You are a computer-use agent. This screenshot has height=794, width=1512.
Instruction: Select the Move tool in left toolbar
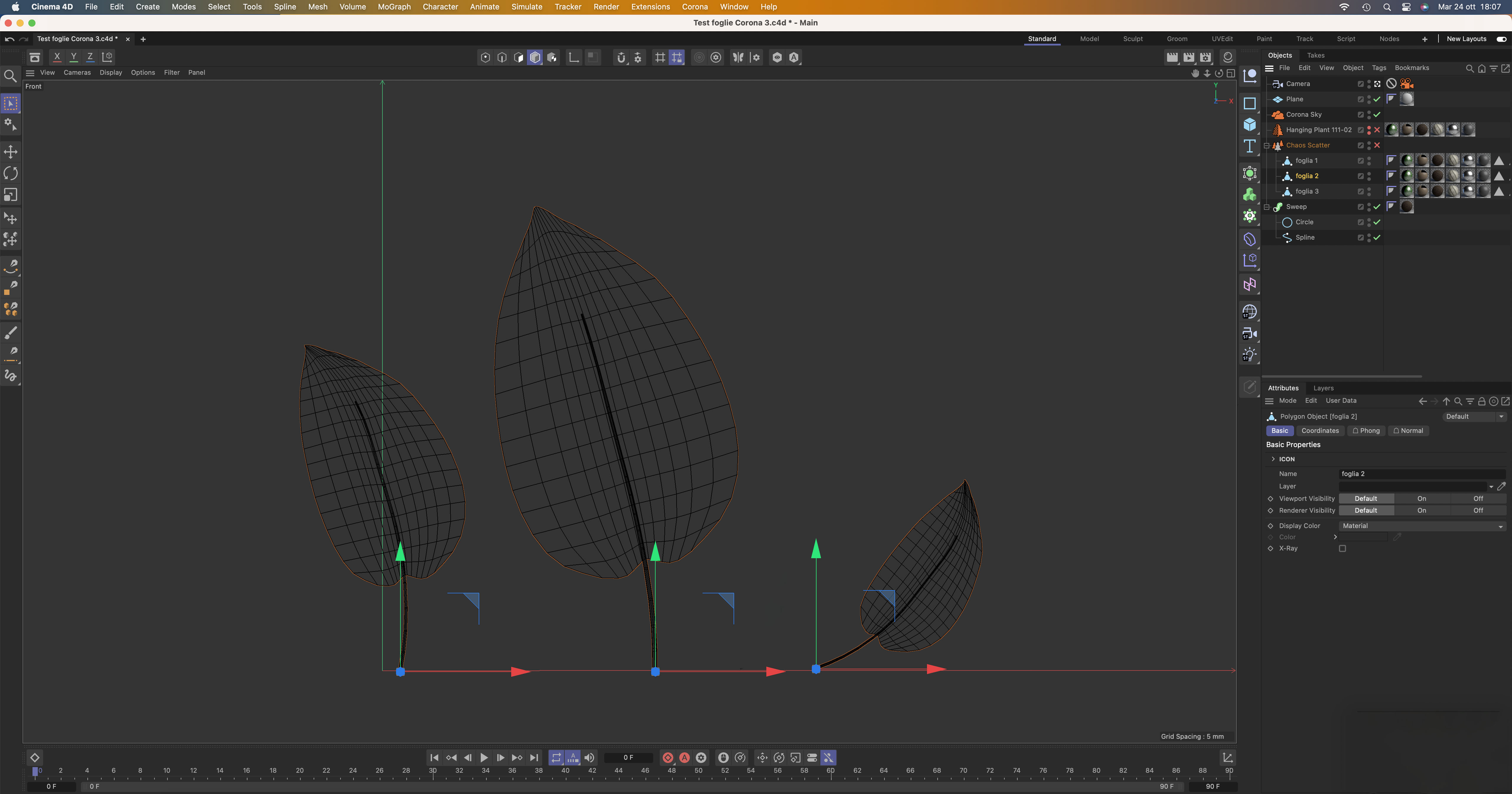point(11,152)
